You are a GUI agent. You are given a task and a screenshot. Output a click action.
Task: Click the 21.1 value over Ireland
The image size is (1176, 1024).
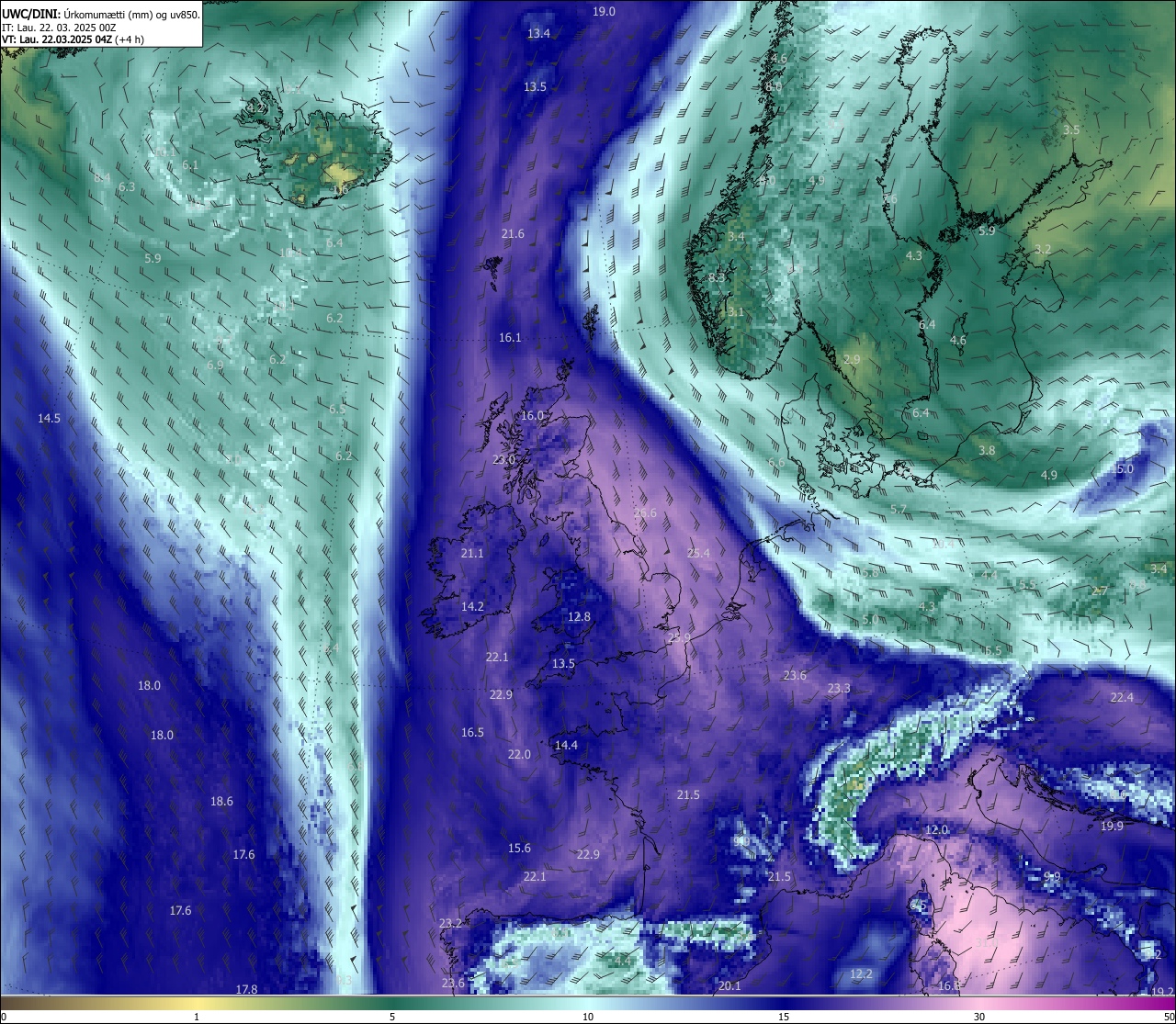[472, 554]
